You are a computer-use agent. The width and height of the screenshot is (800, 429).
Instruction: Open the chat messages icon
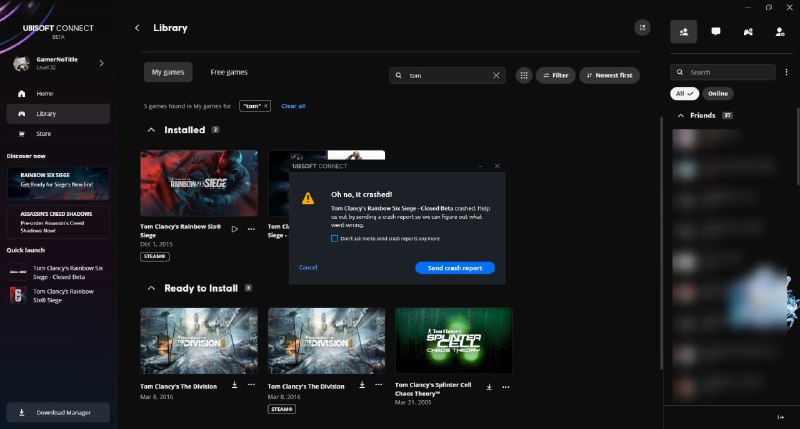(716, 31)
